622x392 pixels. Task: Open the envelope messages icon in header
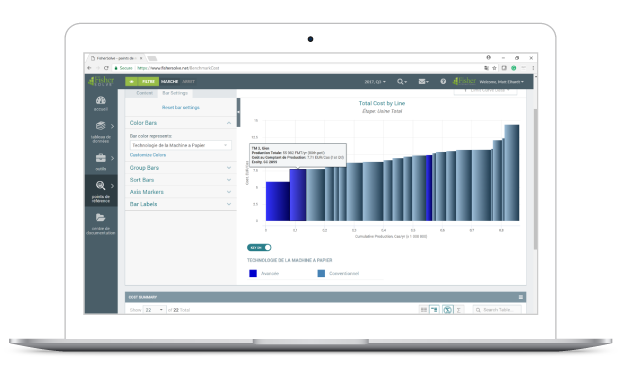click(x=423, y=81)
